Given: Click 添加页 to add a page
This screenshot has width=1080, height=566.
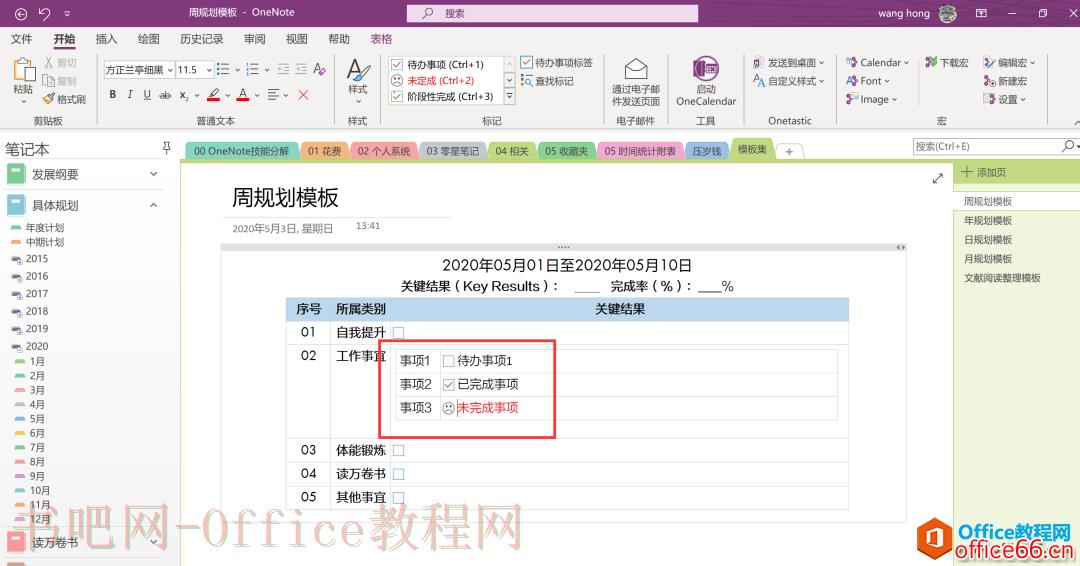Looking at the screenshot, I should tap(984, 172).
